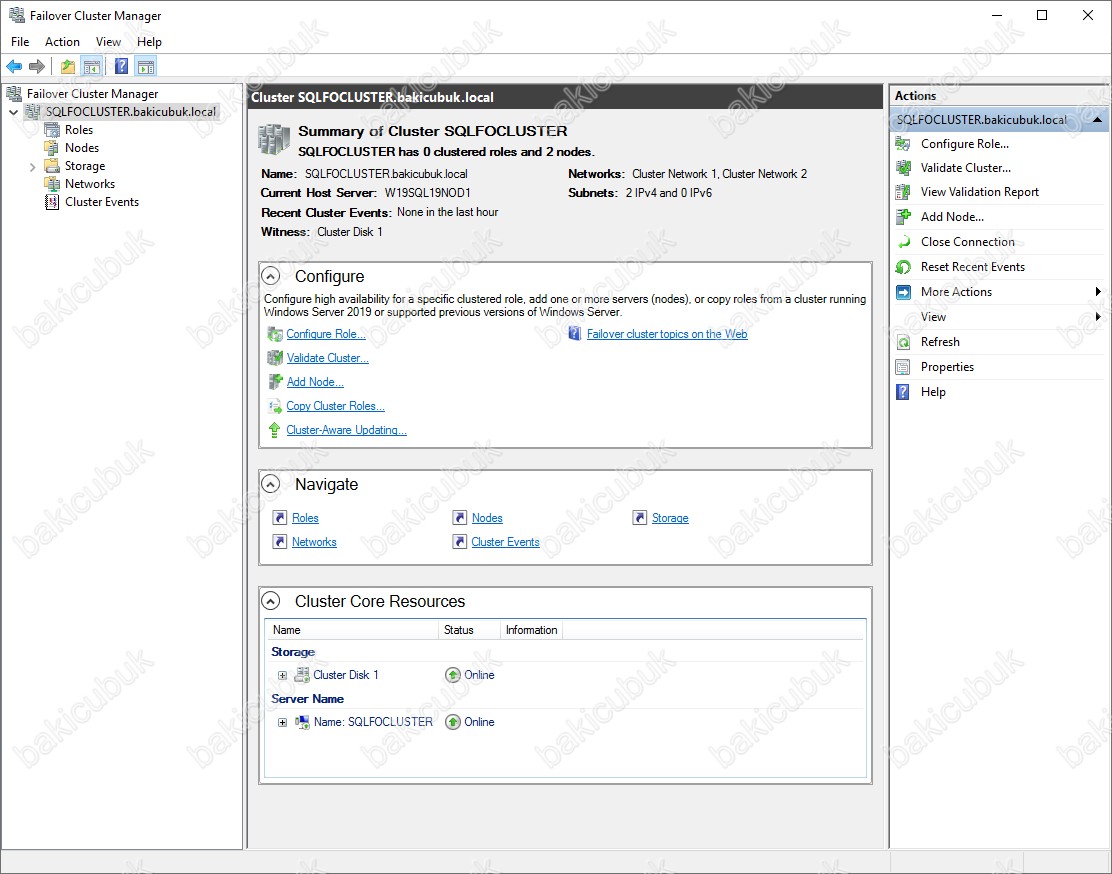Select the Failover Cluster Manager root tree item
This screenshot has width=1112, height=874.
pos(93,94)
